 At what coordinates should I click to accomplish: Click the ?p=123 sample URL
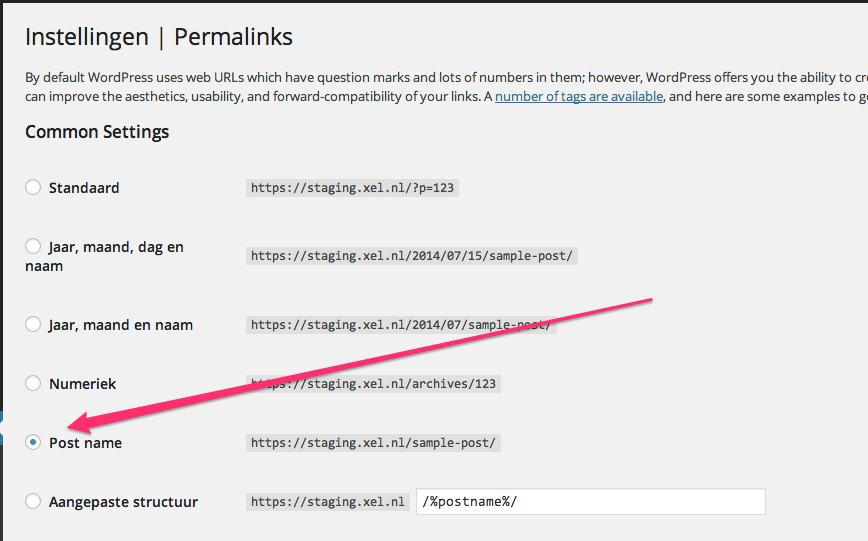coord(353,187)
